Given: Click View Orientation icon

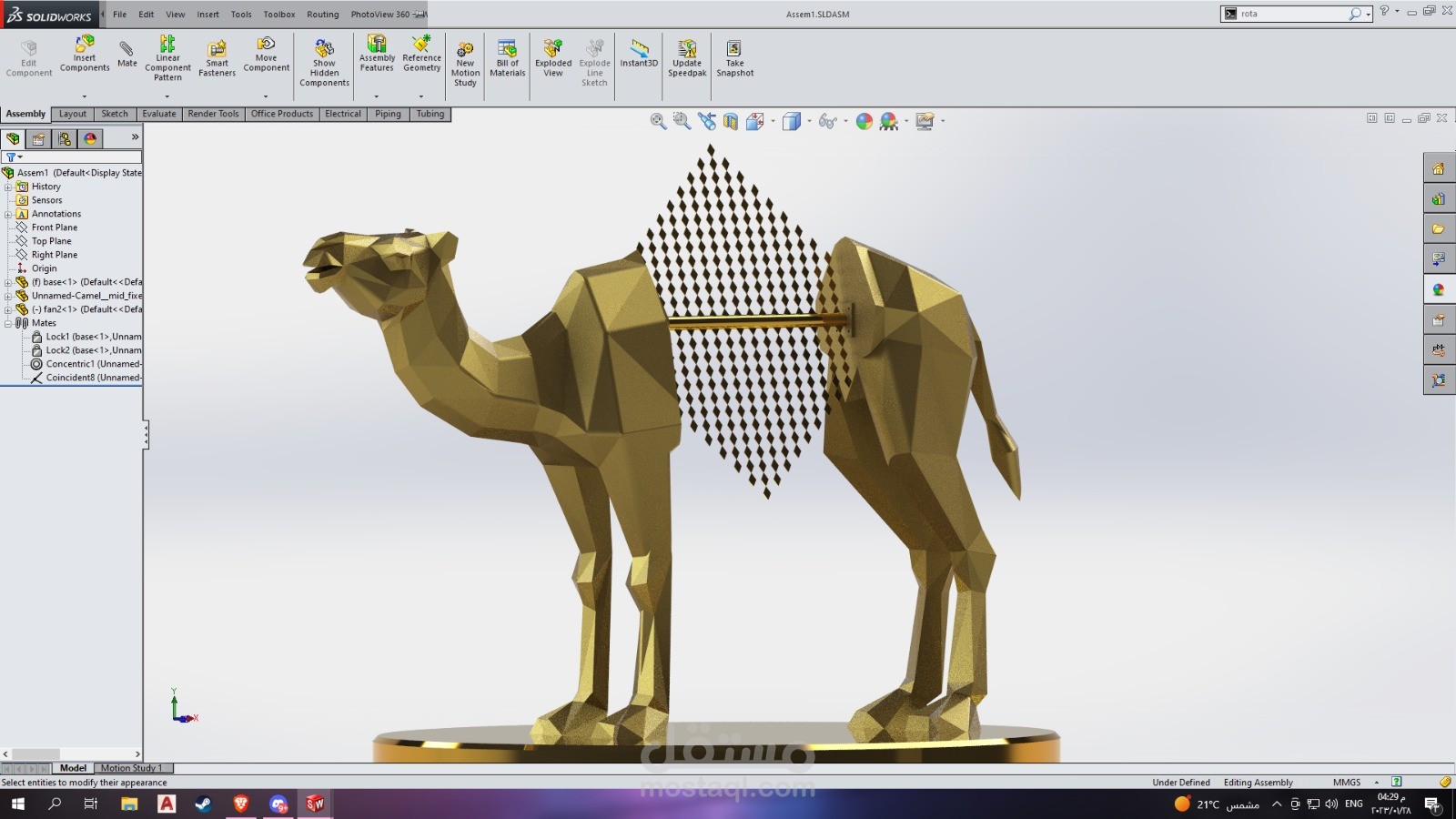Looking at the screenshot, I should click(755, 121).
